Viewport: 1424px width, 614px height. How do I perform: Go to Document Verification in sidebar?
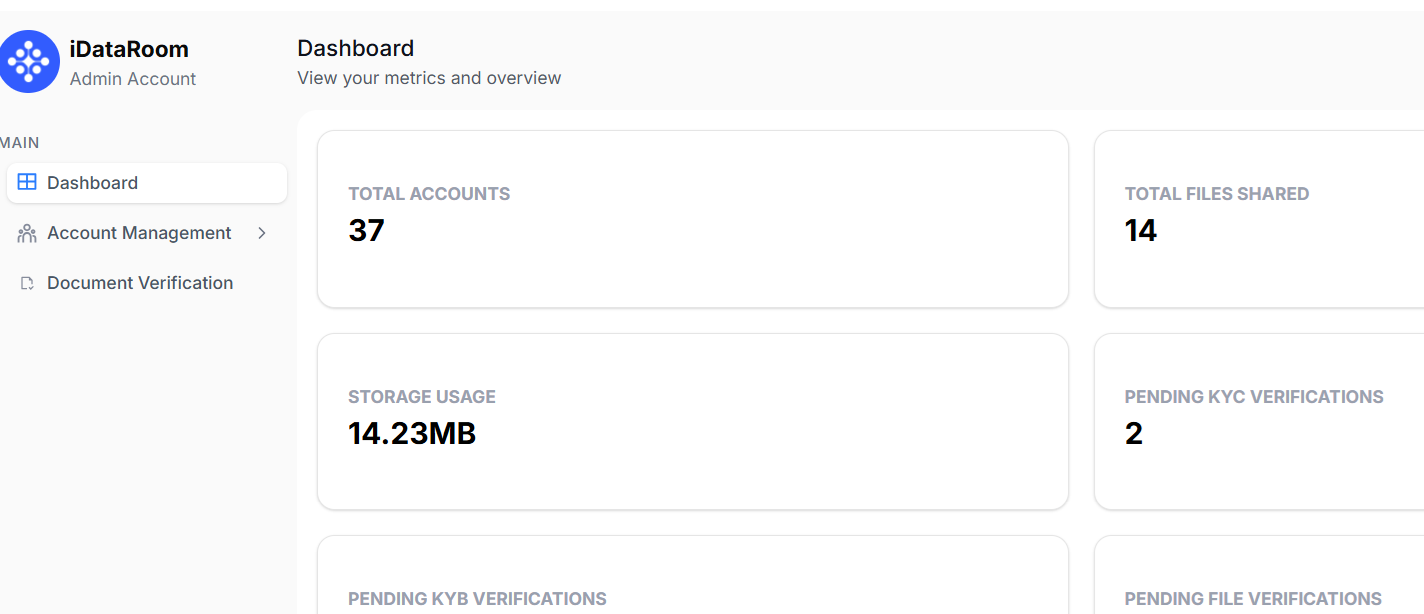click(x=140, y=283)
